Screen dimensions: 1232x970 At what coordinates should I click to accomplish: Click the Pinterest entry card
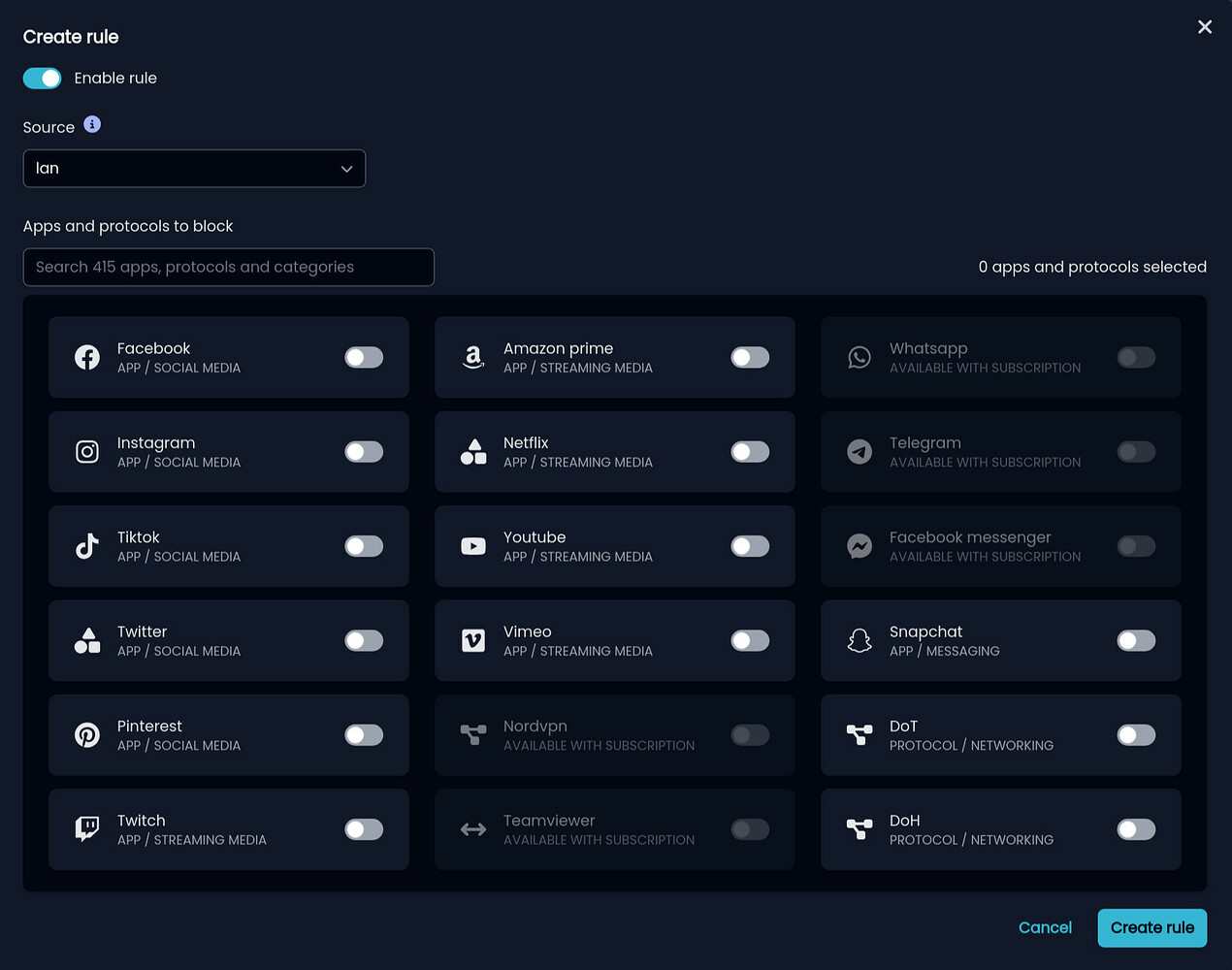pos(229,735)
